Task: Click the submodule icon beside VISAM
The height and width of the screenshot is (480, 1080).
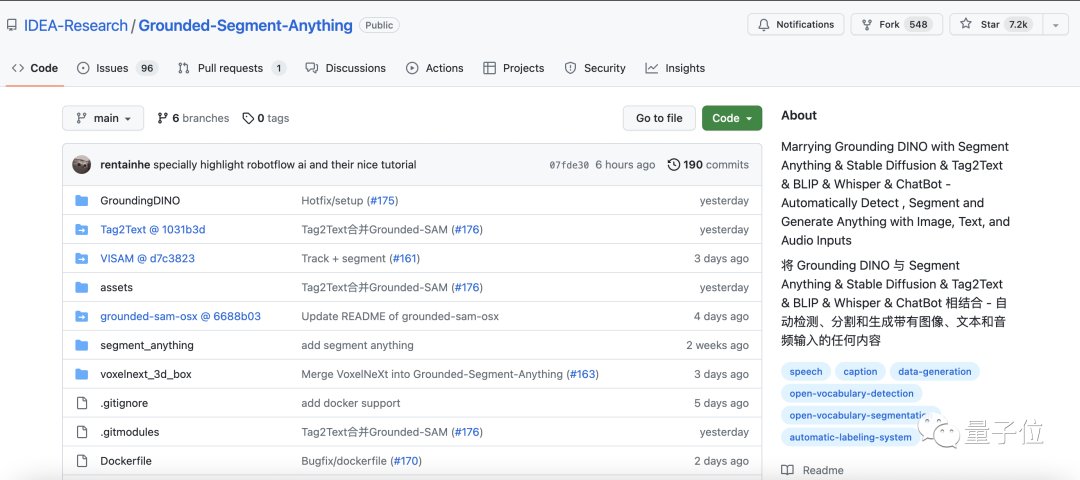Action: tap(82, 259)
